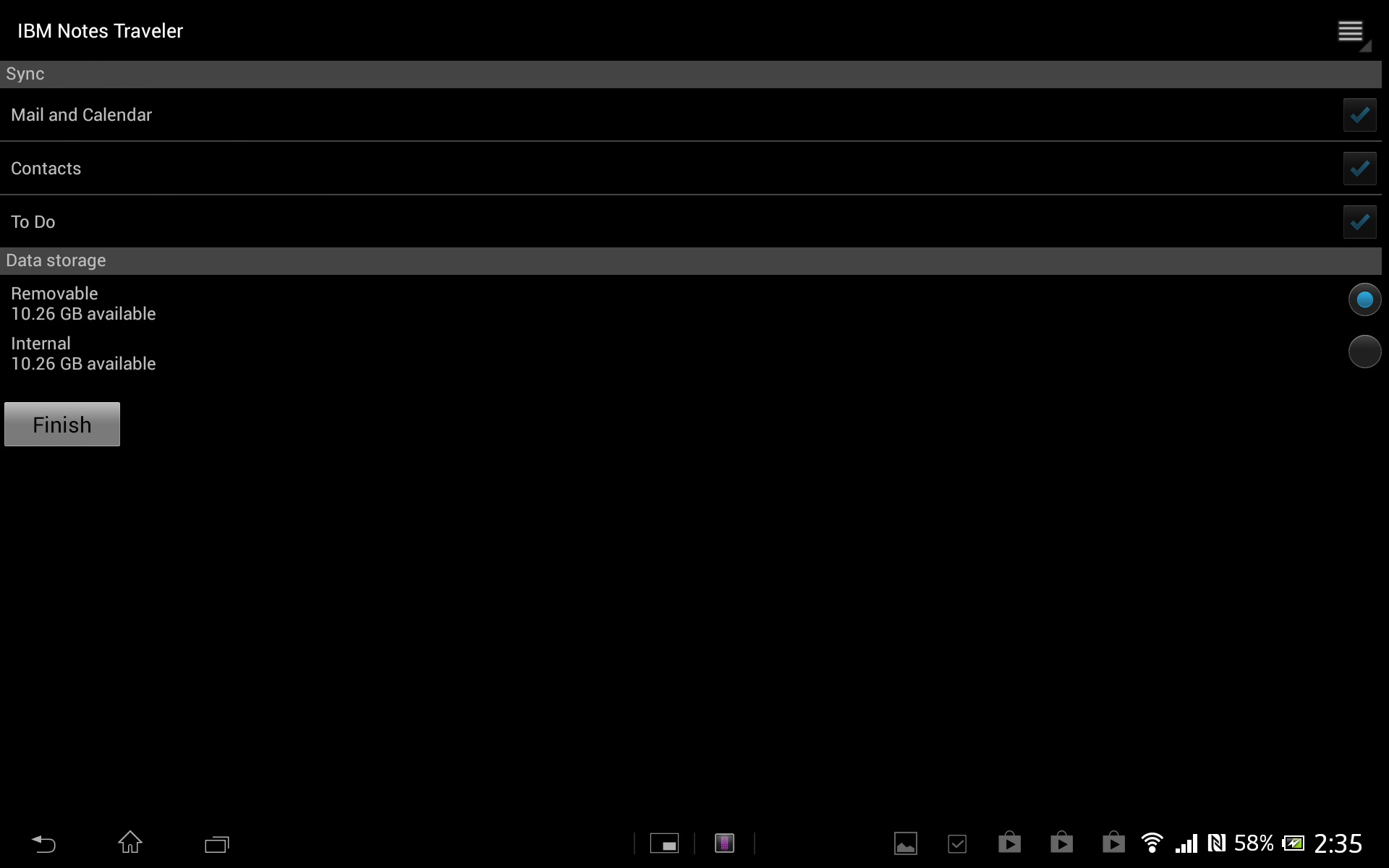Tap the purple remote icon in the navigation bar
1389x868 pixels.
click(x=724, y=843)
